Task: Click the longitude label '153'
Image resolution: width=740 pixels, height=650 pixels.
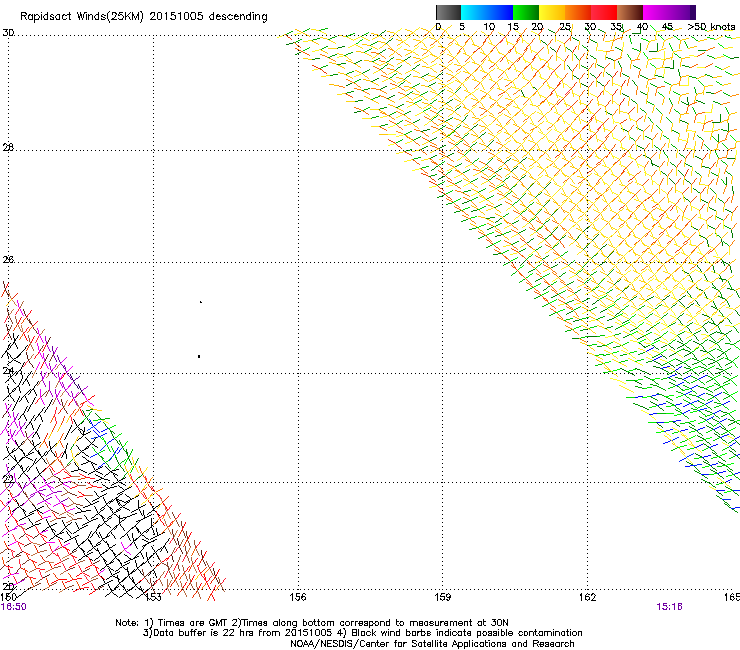Action: coord(153,597)
